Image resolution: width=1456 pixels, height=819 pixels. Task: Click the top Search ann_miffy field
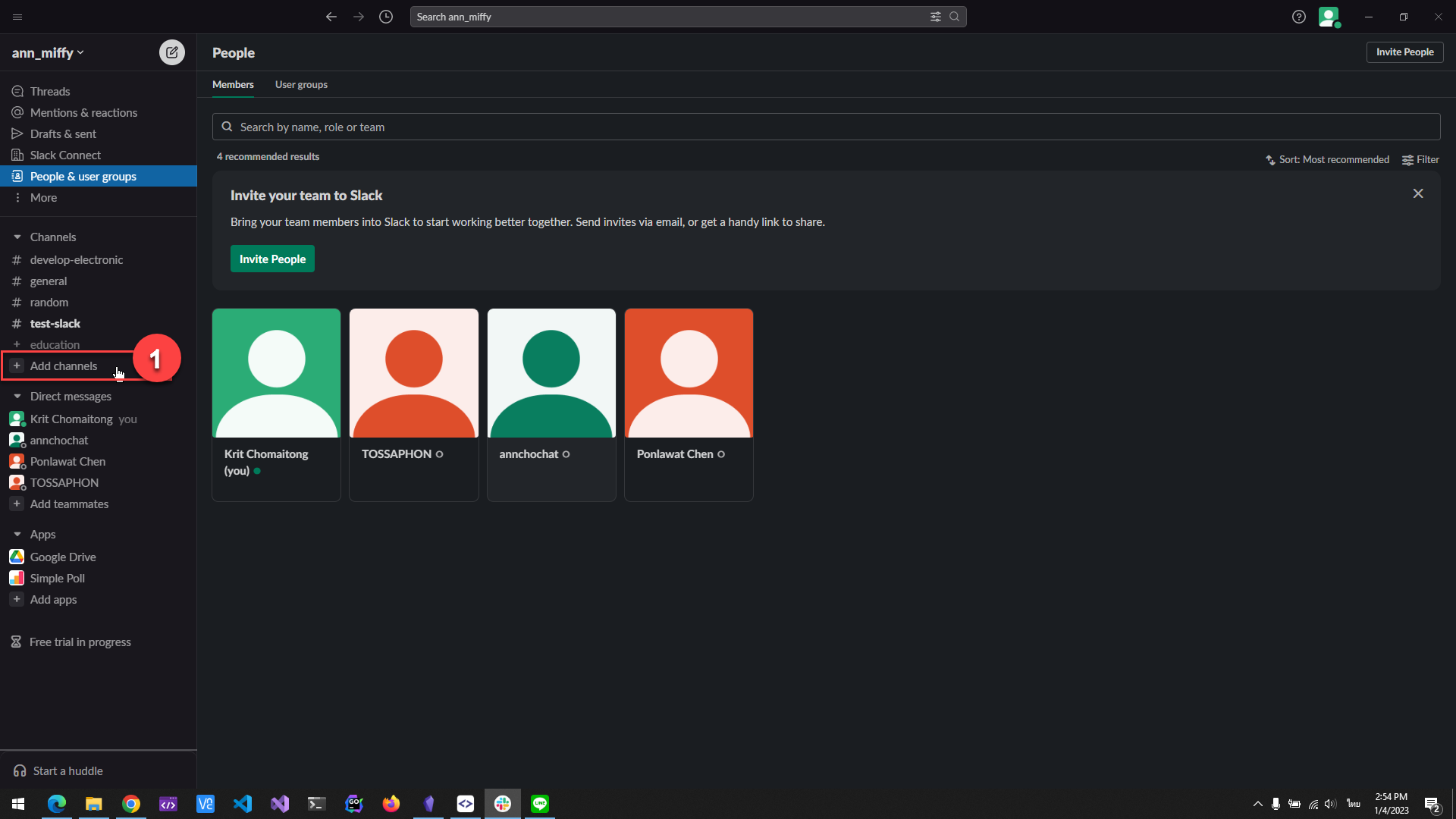(688, 17)
